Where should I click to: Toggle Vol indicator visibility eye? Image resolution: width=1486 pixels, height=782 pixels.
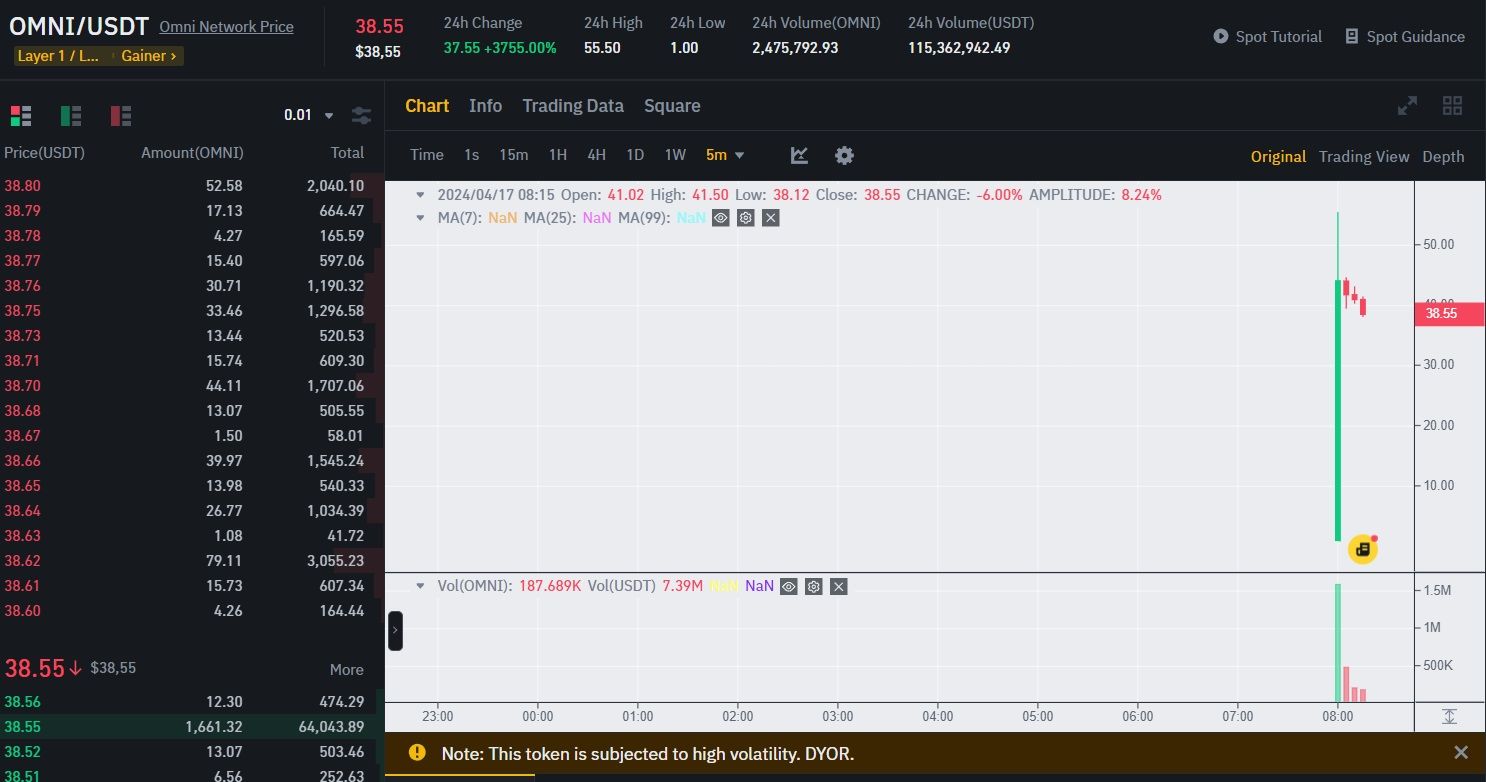(789, 586)
